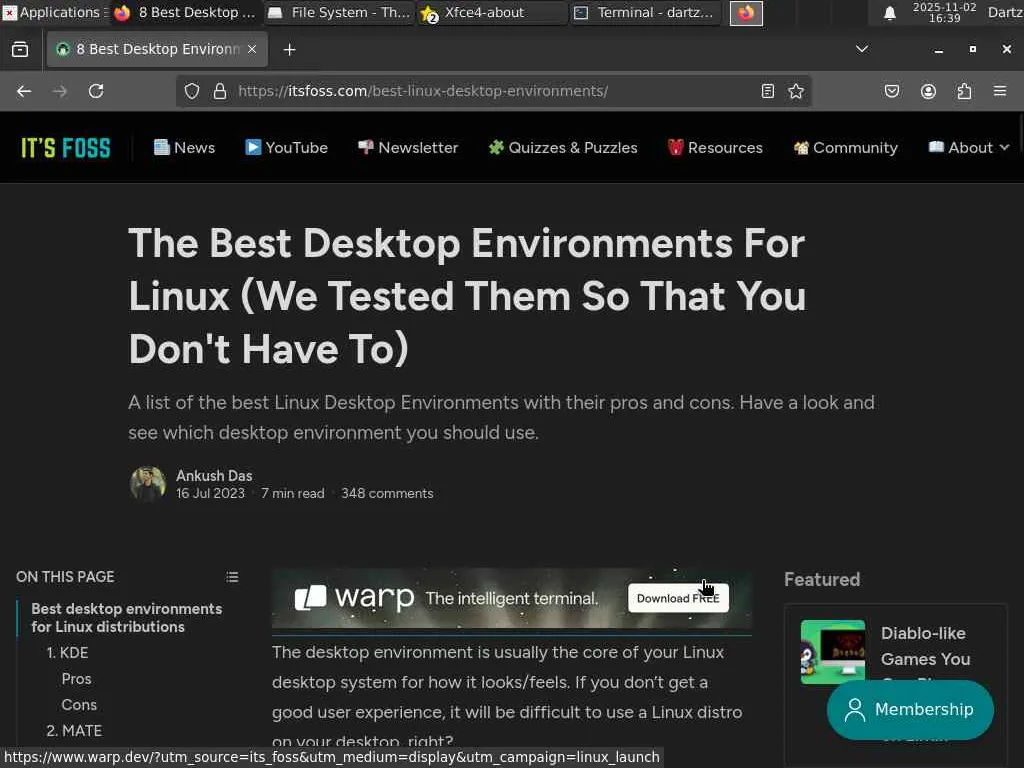The width and height of the screenshot is (1024, 768).
Task: Open Quizzes & Puzzles navigation link
Action: pos(563,148)
